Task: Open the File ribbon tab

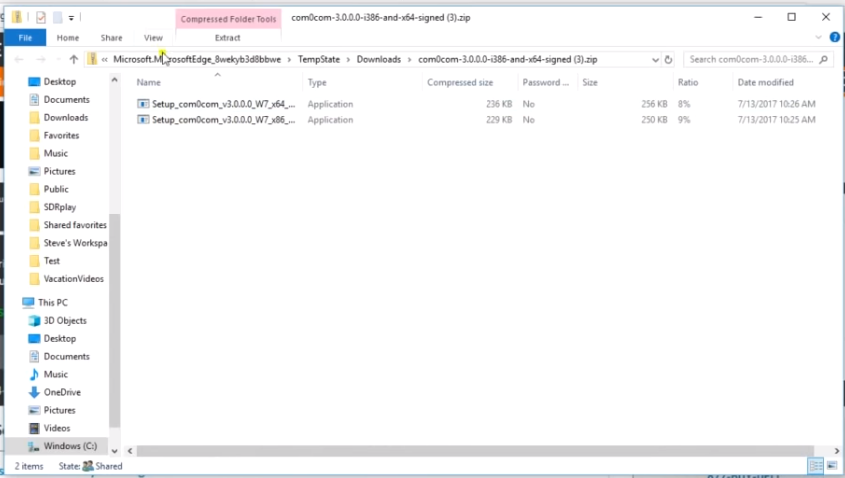Action: (25, 38)
